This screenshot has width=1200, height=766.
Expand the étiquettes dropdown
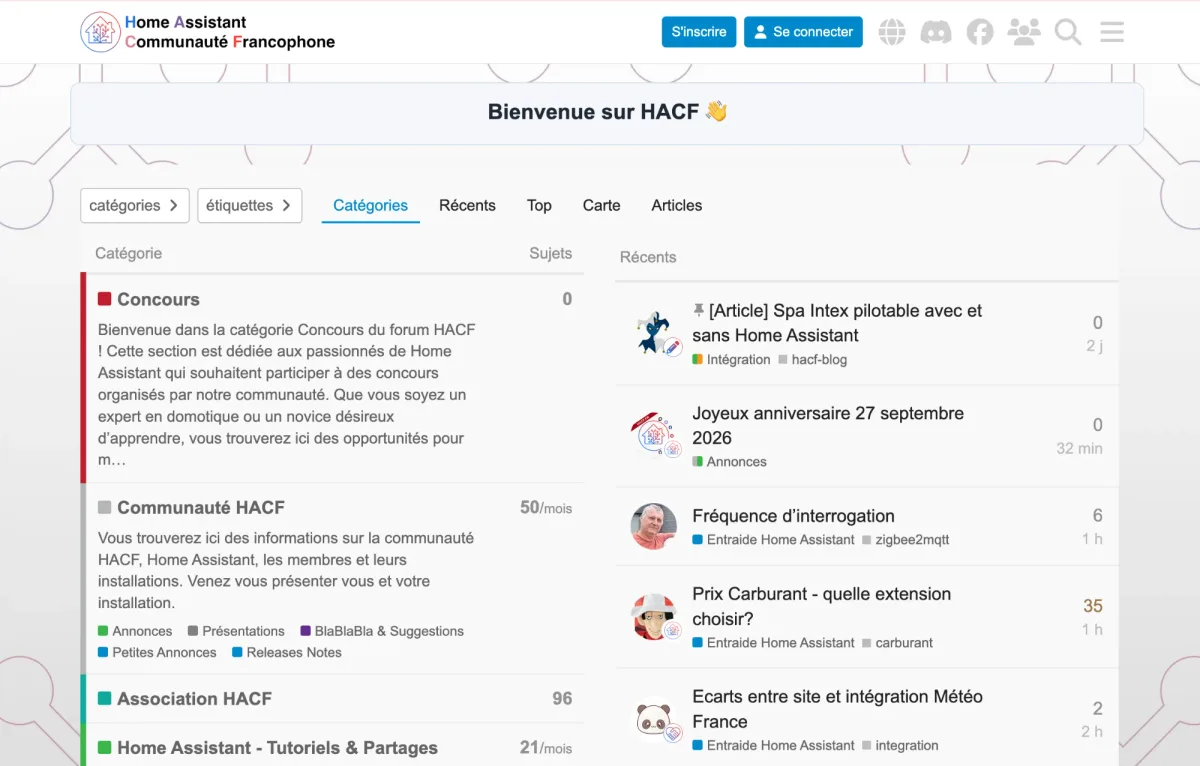[250, 205]
